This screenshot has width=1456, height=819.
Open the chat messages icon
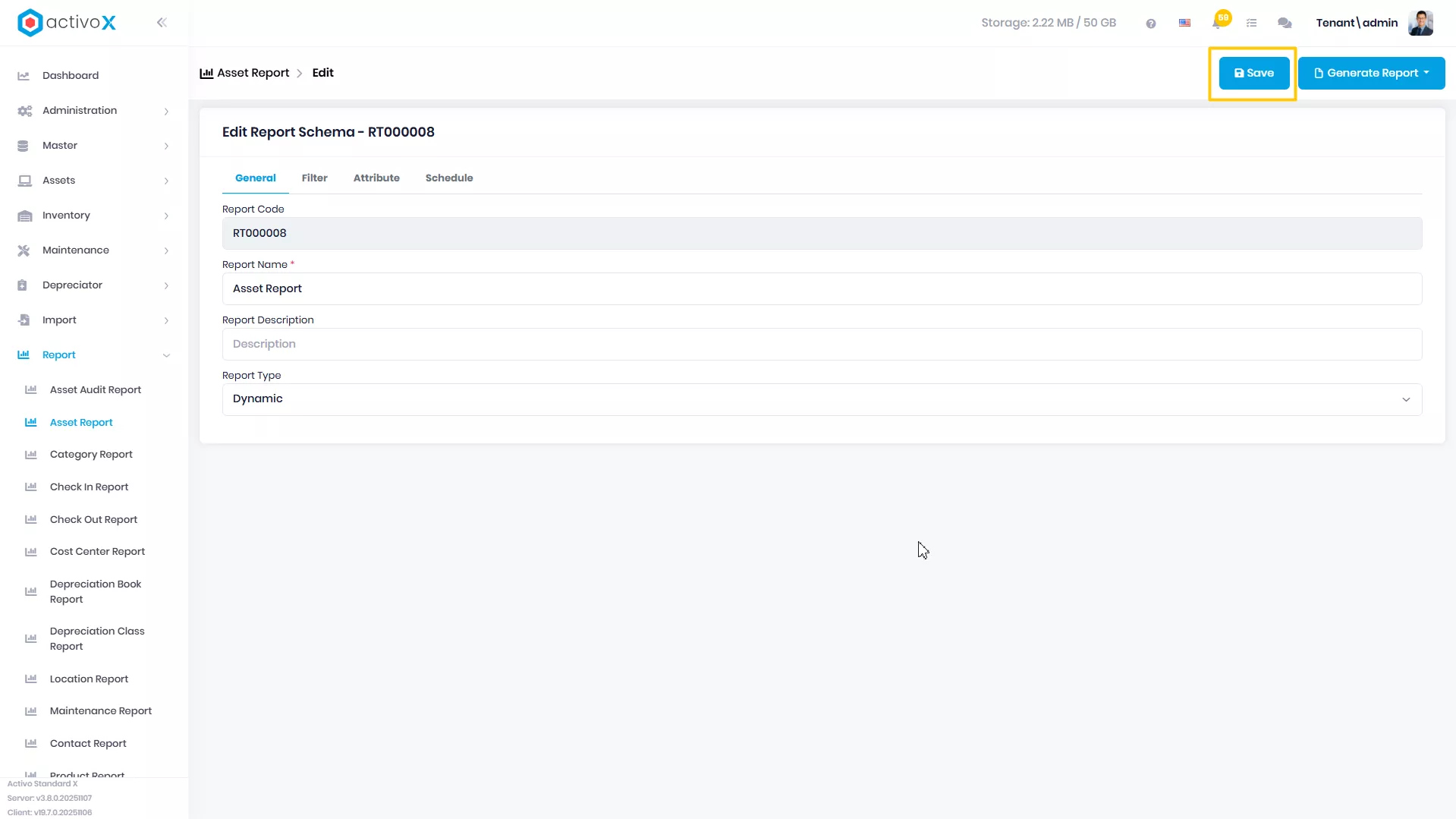pos(1285,24)
